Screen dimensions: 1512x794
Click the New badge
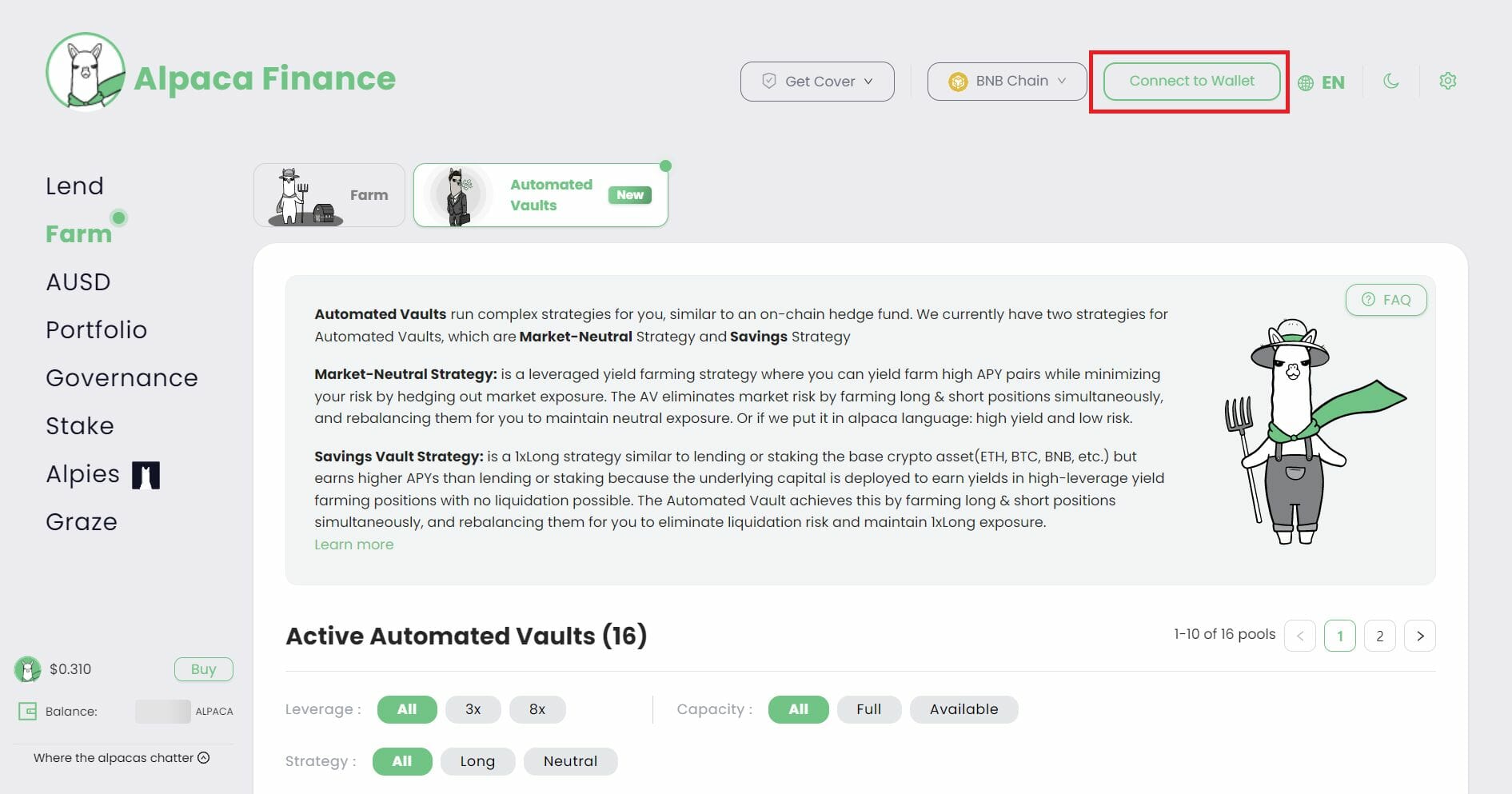[630, 195]
